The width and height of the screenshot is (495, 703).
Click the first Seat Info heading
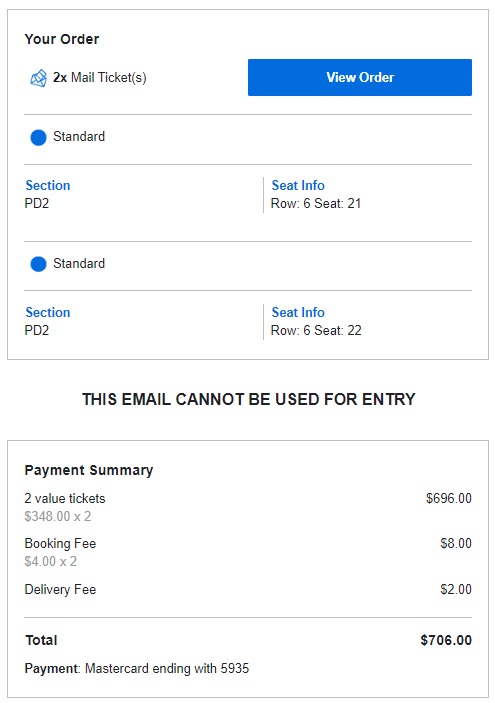(298, 185)
